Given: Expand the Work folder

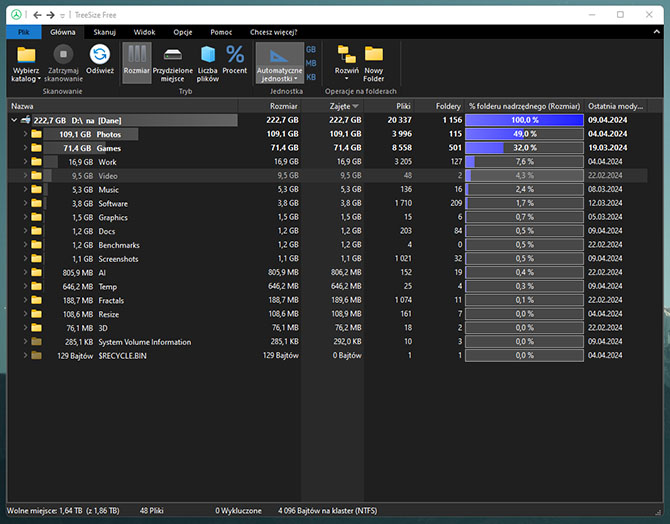Looking at the screenshot, I should (25, 162).
